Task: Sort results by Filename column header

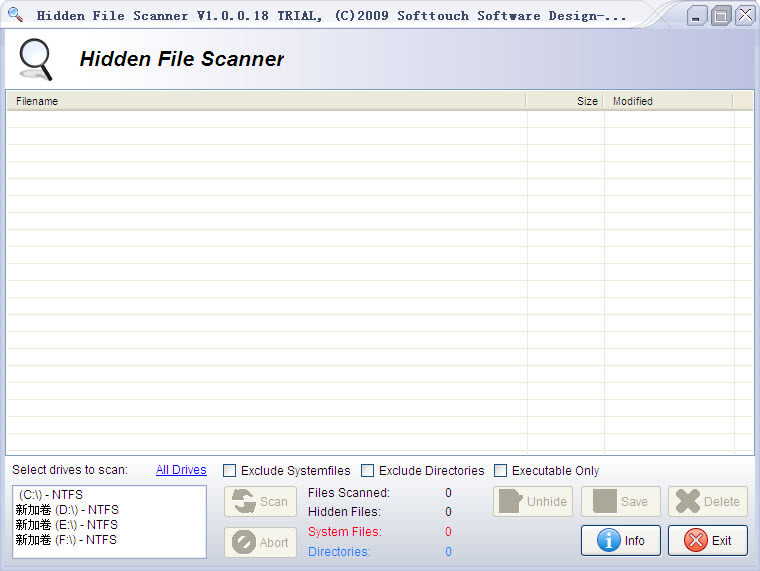Action: point(265,101)
